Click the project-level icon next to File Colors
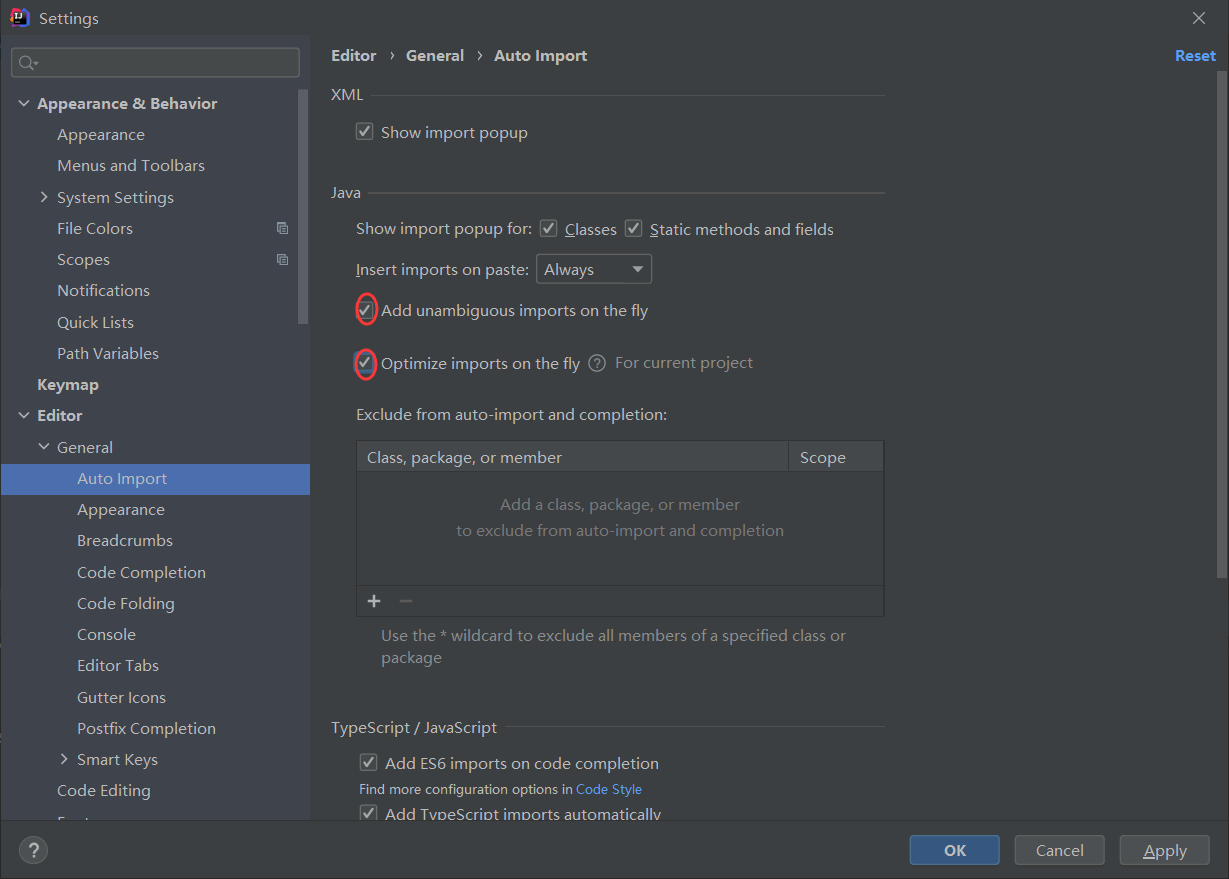 283,228
